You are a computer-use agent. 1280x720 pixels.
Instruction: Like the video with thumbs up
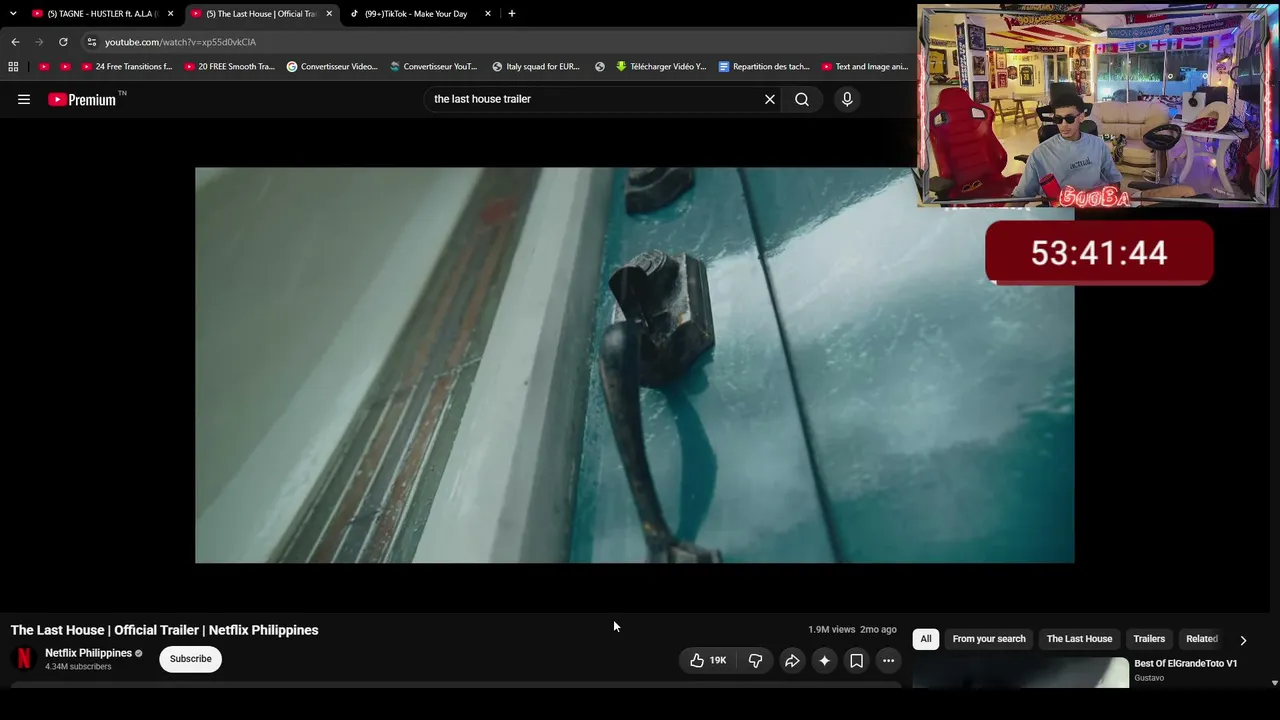click(x=707, y=660)
